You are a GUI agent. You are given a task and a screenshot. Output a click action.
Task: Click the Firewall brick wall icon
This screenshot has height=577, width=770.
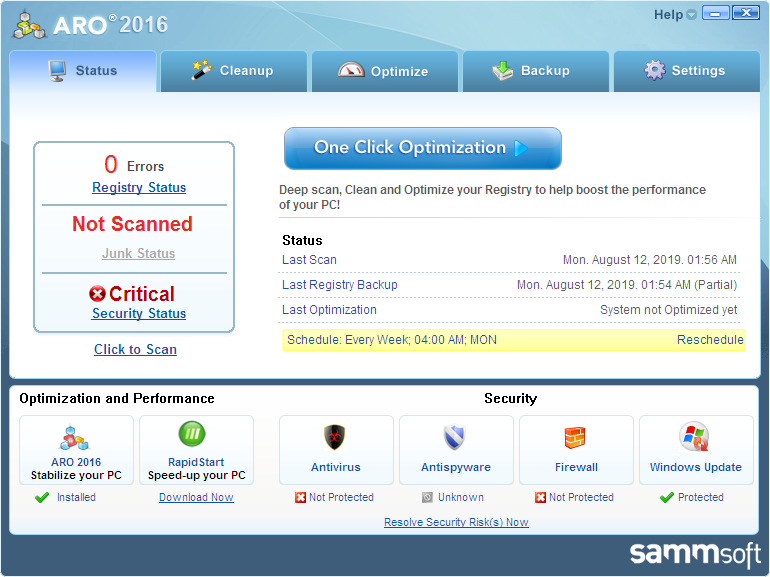575,437
